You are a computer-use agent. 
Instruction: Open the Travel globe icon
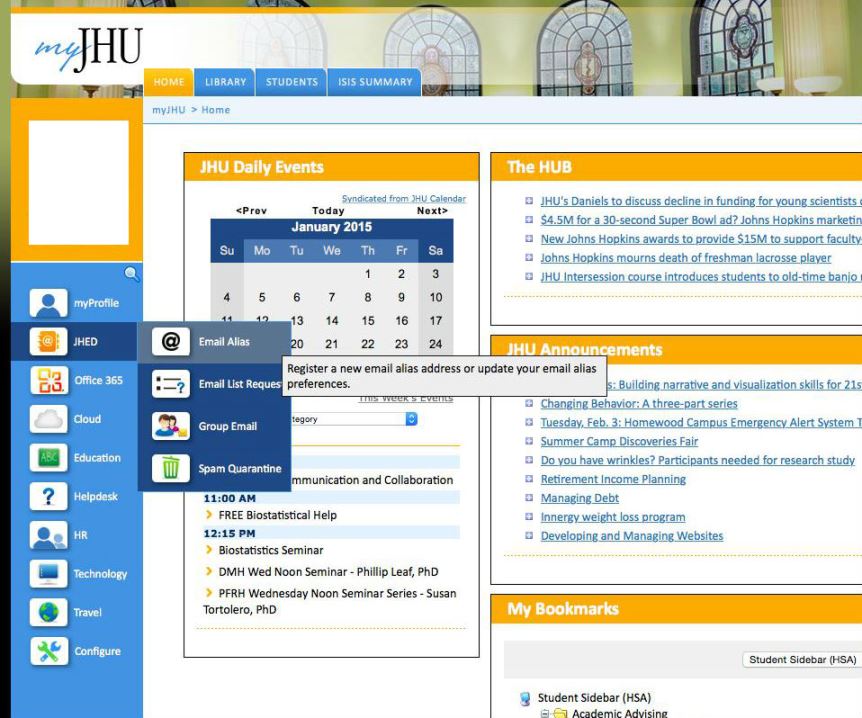[48, 612]
